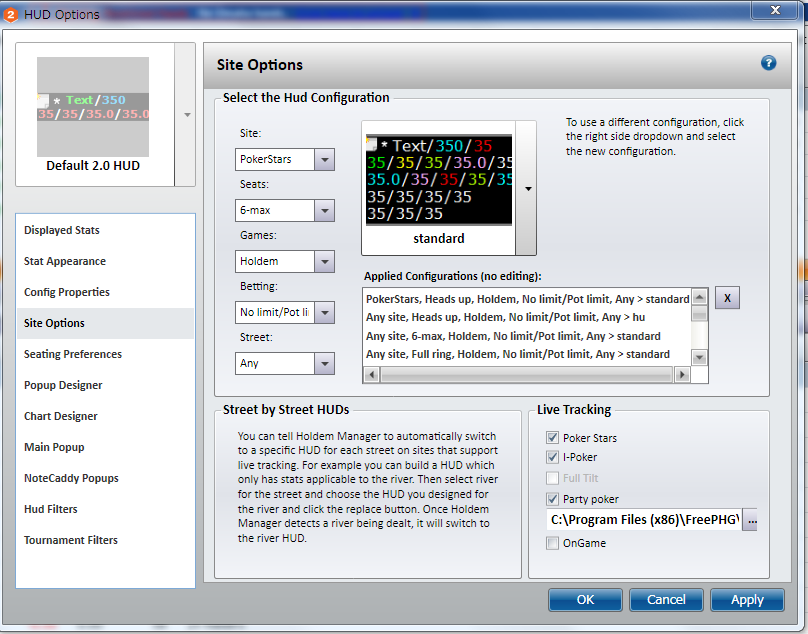The height and width of the screenshot is (634, 808).
Task: Toggle I-Poker live tracking checkbox
Action: pos(552,457)
